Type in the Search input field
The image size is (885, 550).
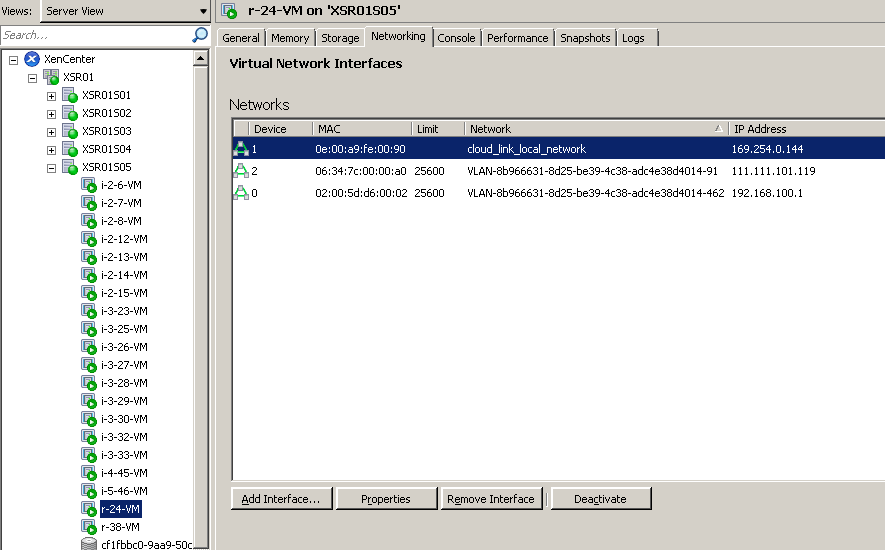click(x=95, y=35)
